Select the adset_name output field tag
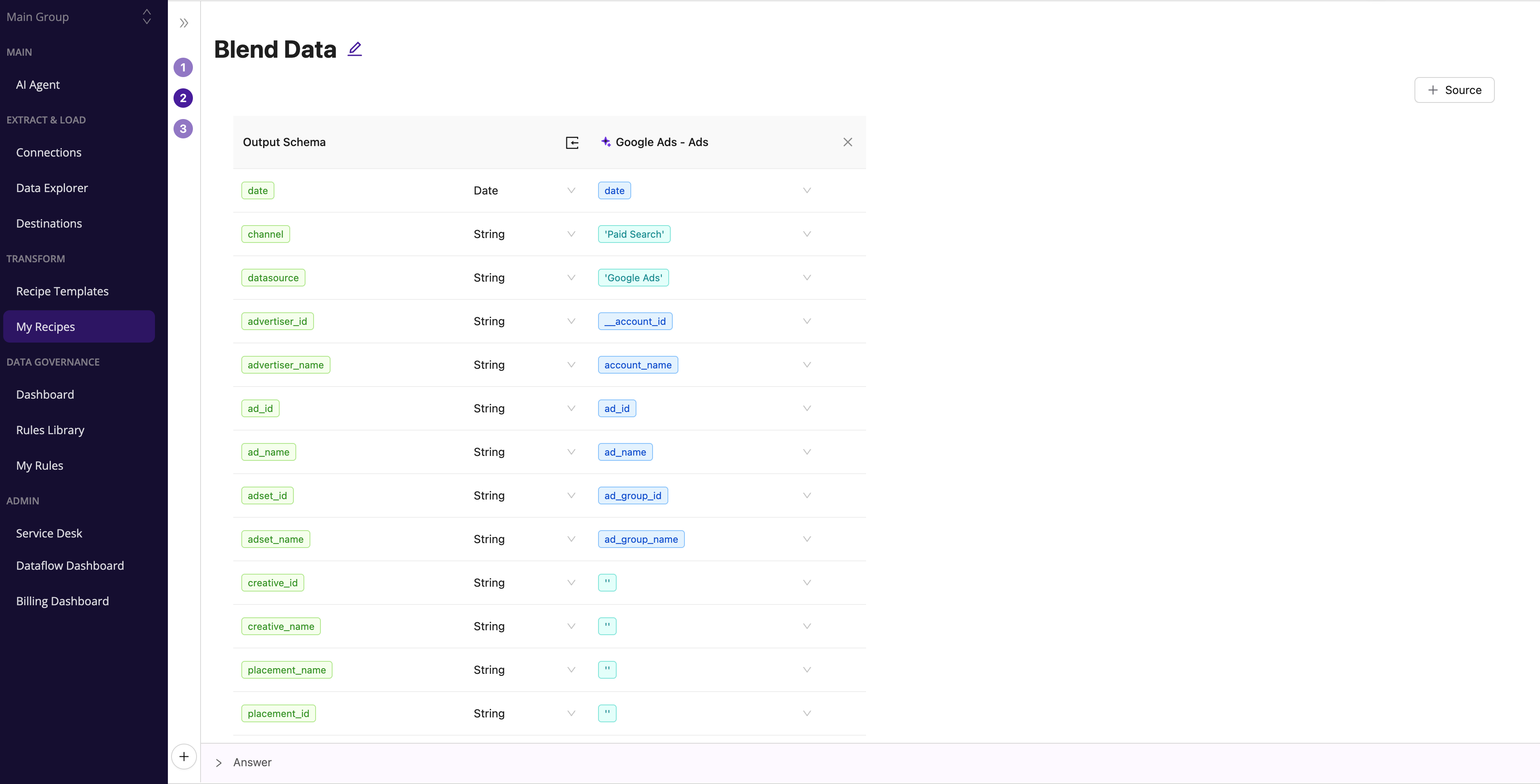 tap(276, 539)
